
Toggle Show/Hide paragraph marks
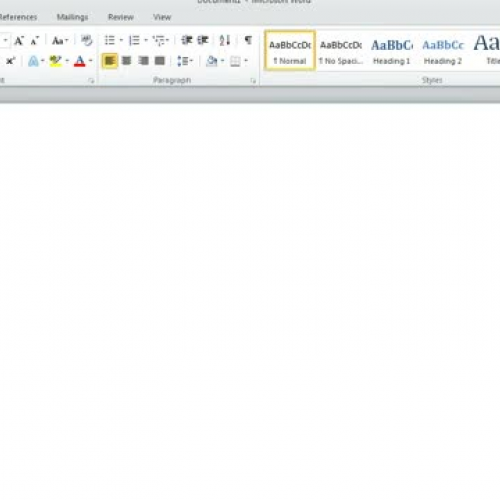248,40
